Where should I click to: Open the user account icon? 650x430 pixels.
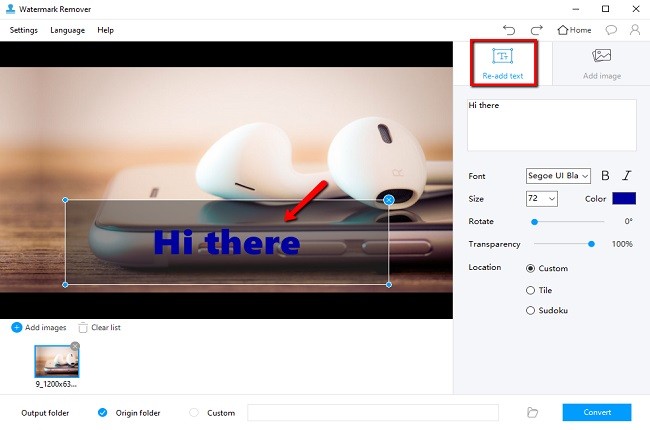(x=635, y=30)
